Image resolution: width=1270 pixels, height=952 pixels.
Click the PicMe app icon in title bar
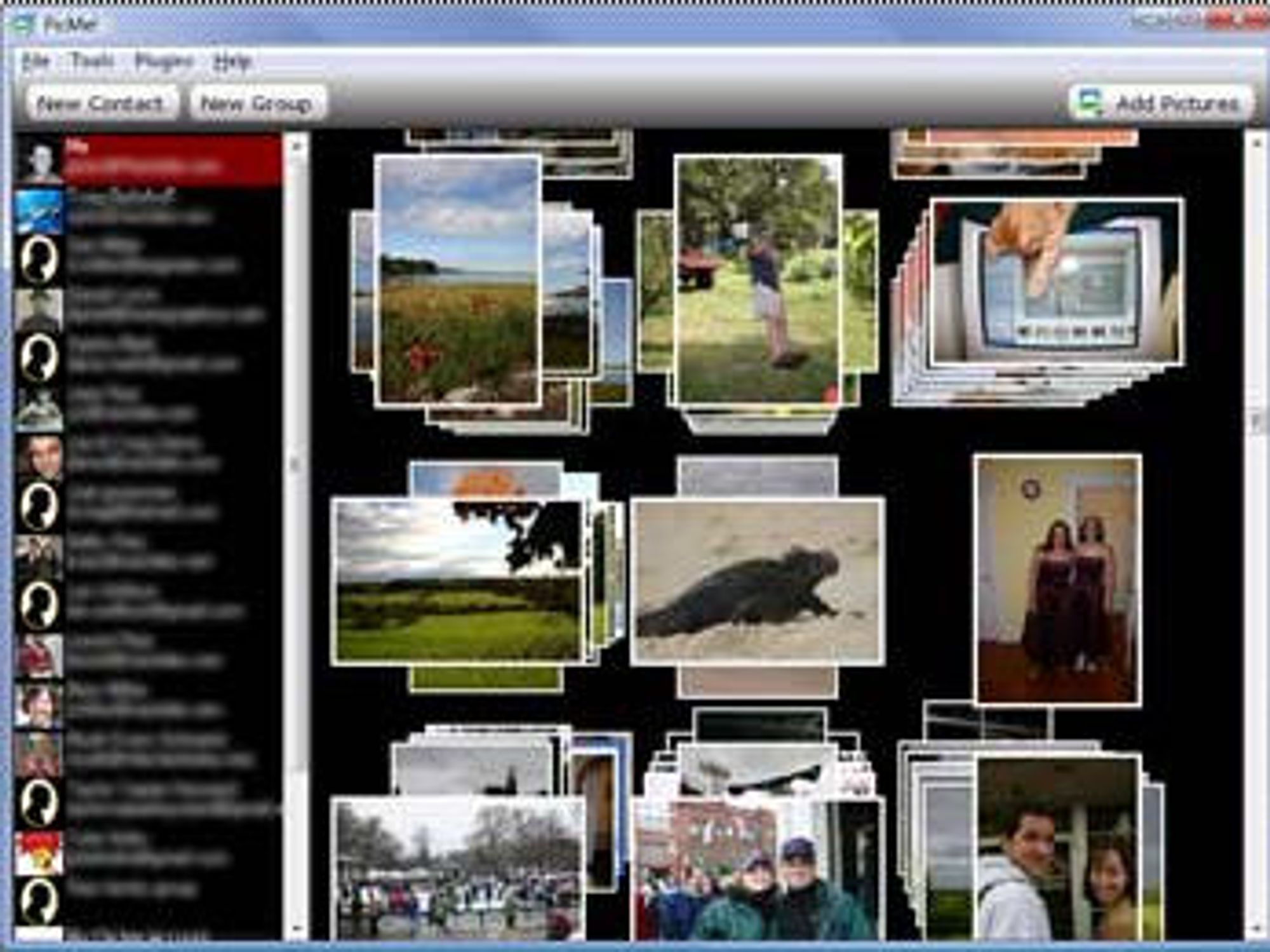coord(24,25)
